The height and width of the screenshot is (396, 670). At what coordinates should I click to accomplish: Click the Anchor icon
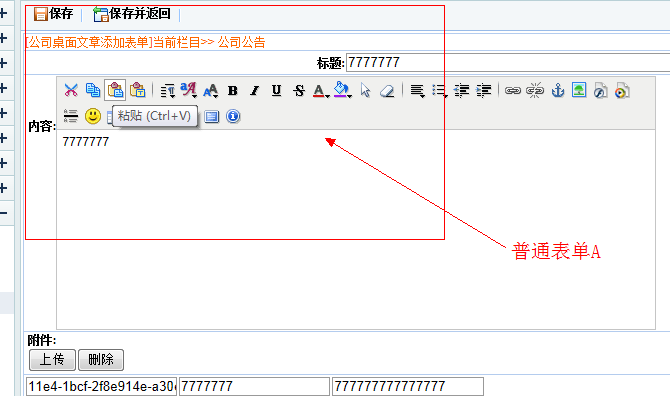click(558, 91)
